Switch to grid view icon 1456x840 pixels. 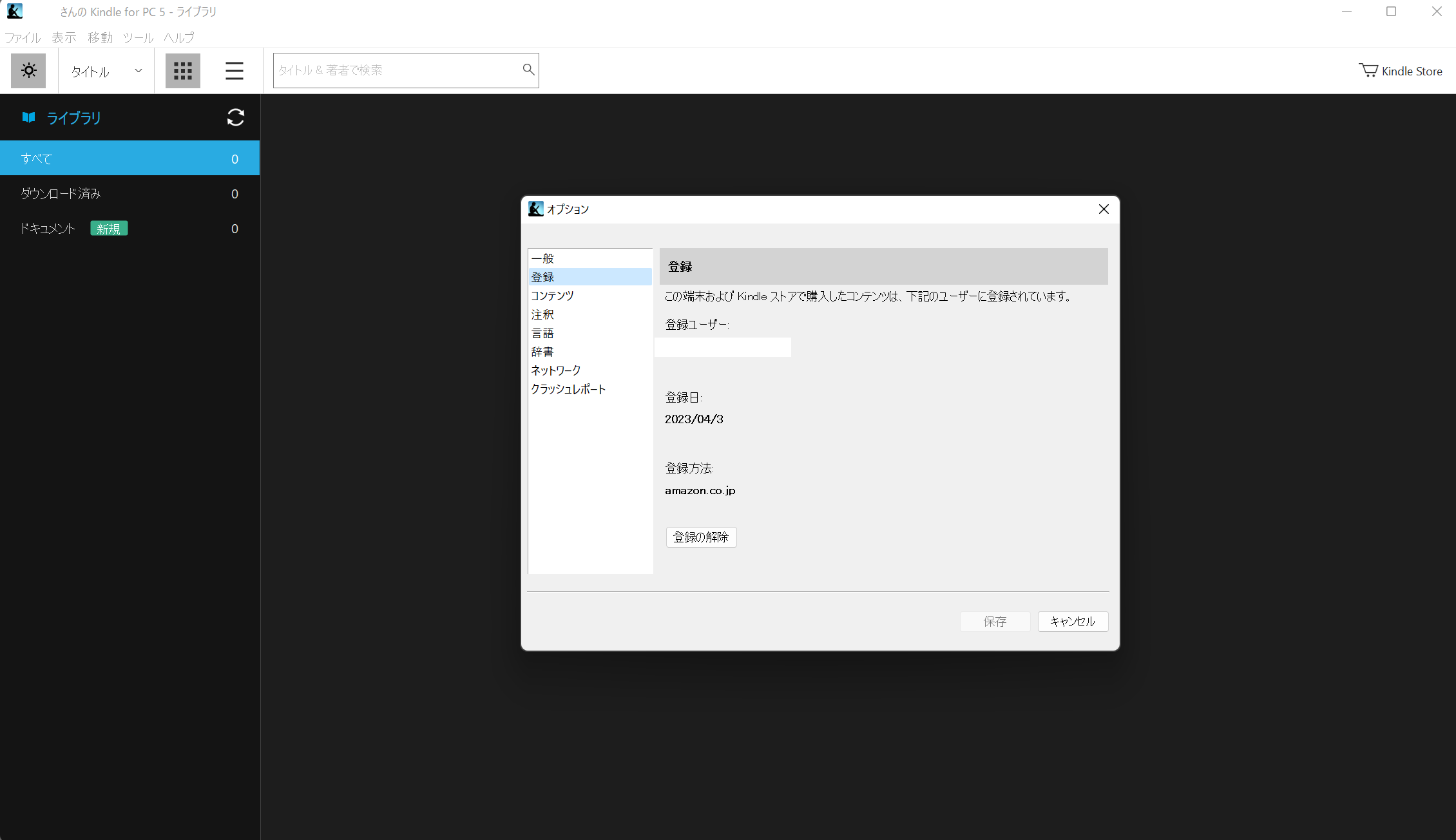click(x=183, y=70)
